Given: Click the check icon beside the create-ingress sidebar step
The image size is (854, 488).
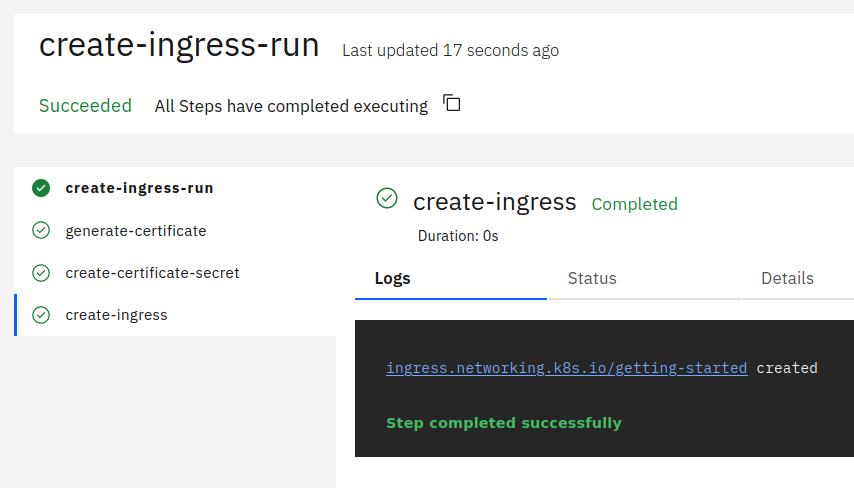Looking at the screenshot, I should (x=41, y=315).
